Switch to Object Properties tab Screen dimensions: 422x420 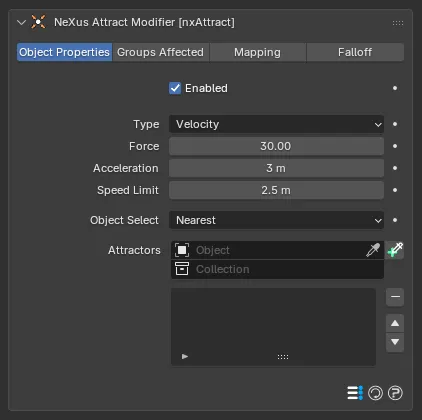64,52
